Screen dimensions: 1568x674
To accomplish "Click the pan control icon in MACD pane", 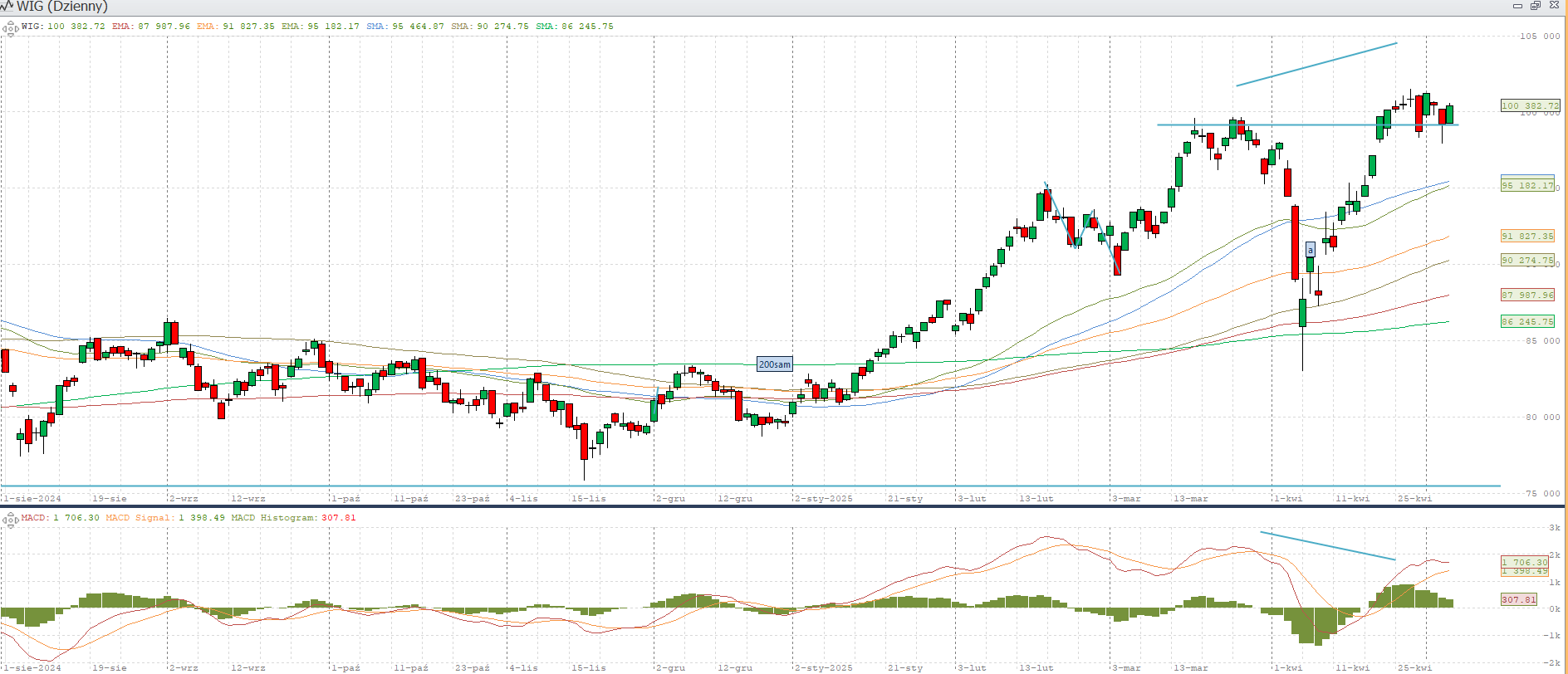I will tap(10, 520).
